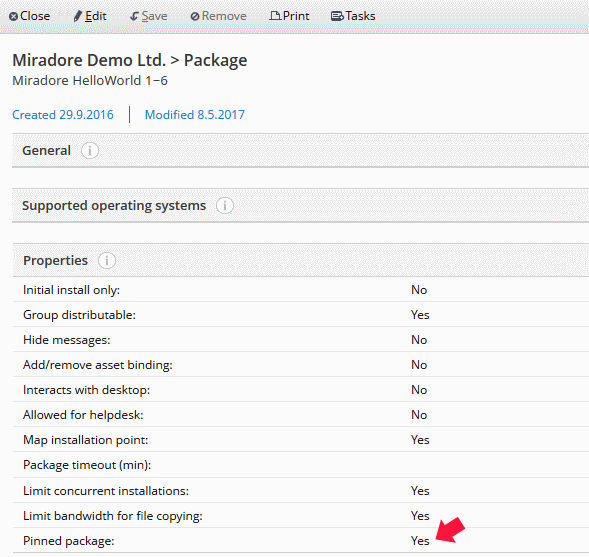Show info for General section
The image size is (589, 557).
90,151
